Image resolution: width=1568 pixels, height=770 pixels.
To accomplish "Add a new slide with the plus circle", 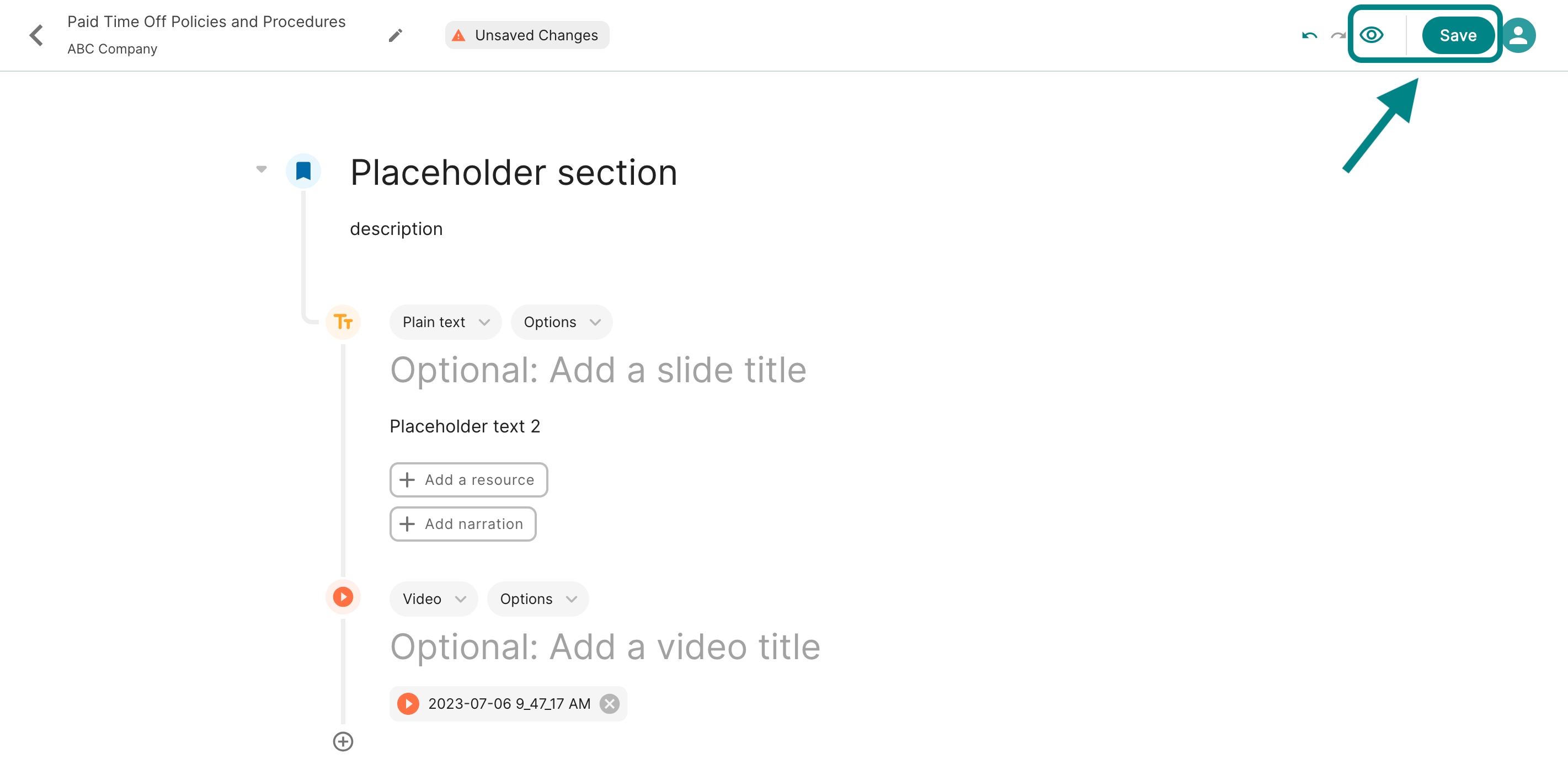I will tap(343, 741).
